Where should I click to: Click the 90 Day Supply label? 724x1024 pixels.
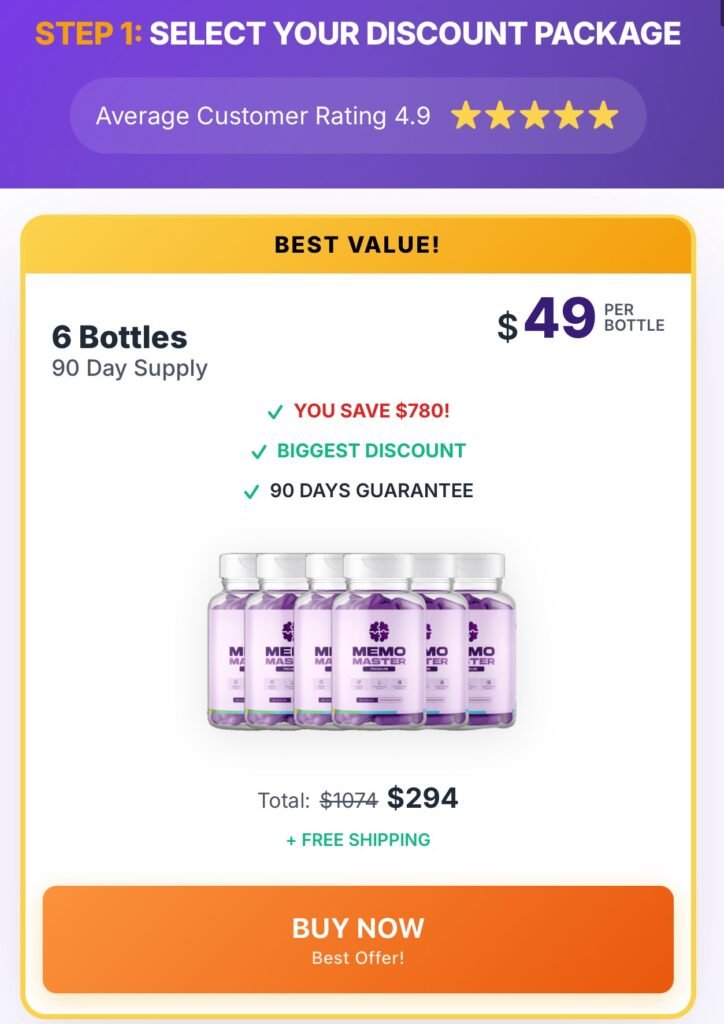(x=130, y=368)
